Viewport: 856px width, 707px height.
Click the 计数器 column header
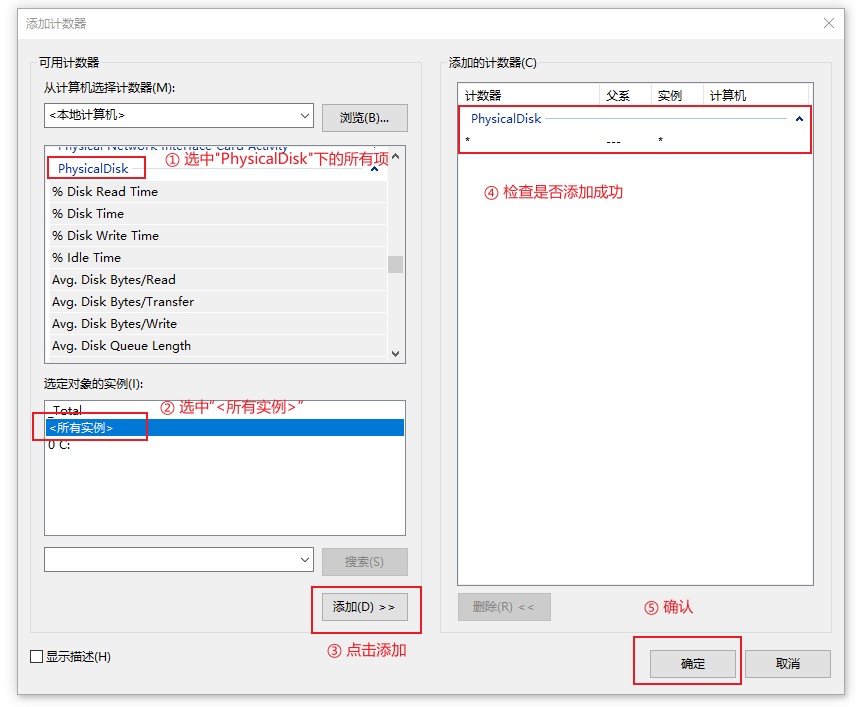(x=528, y=96)
